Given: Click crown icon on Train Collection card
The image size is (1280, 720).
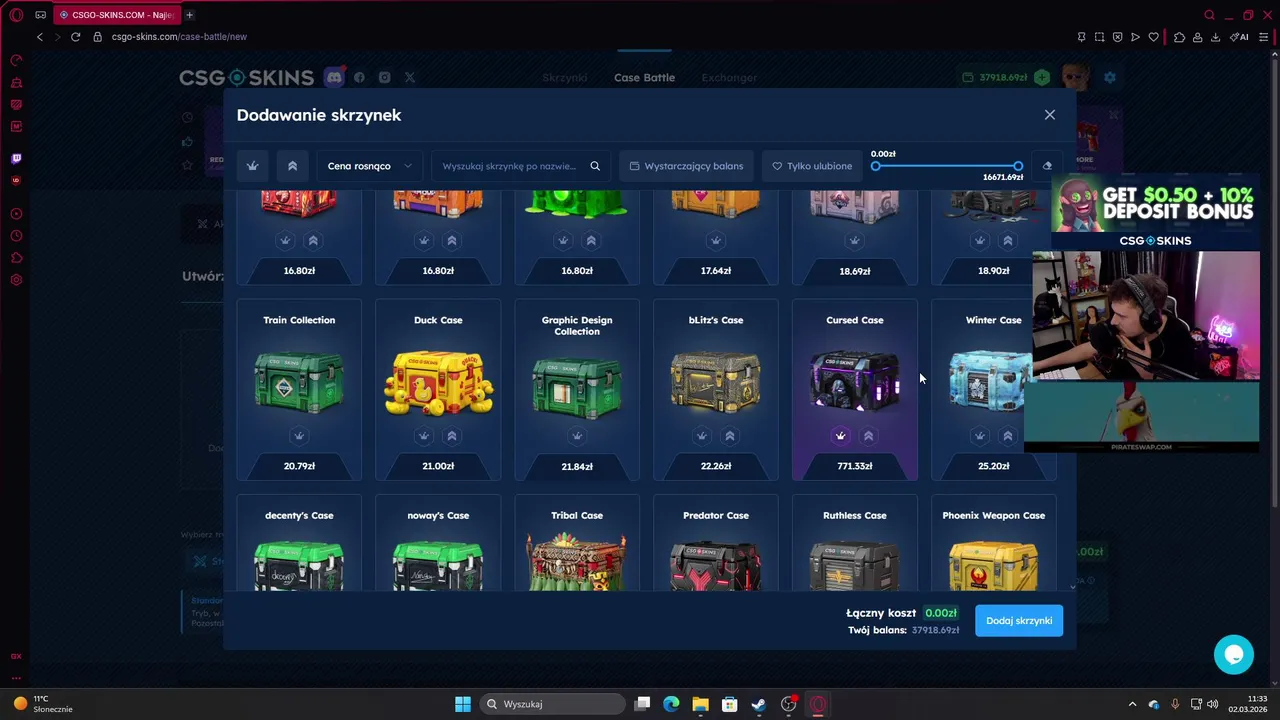Looking at the screenshot, I should 299,436.
